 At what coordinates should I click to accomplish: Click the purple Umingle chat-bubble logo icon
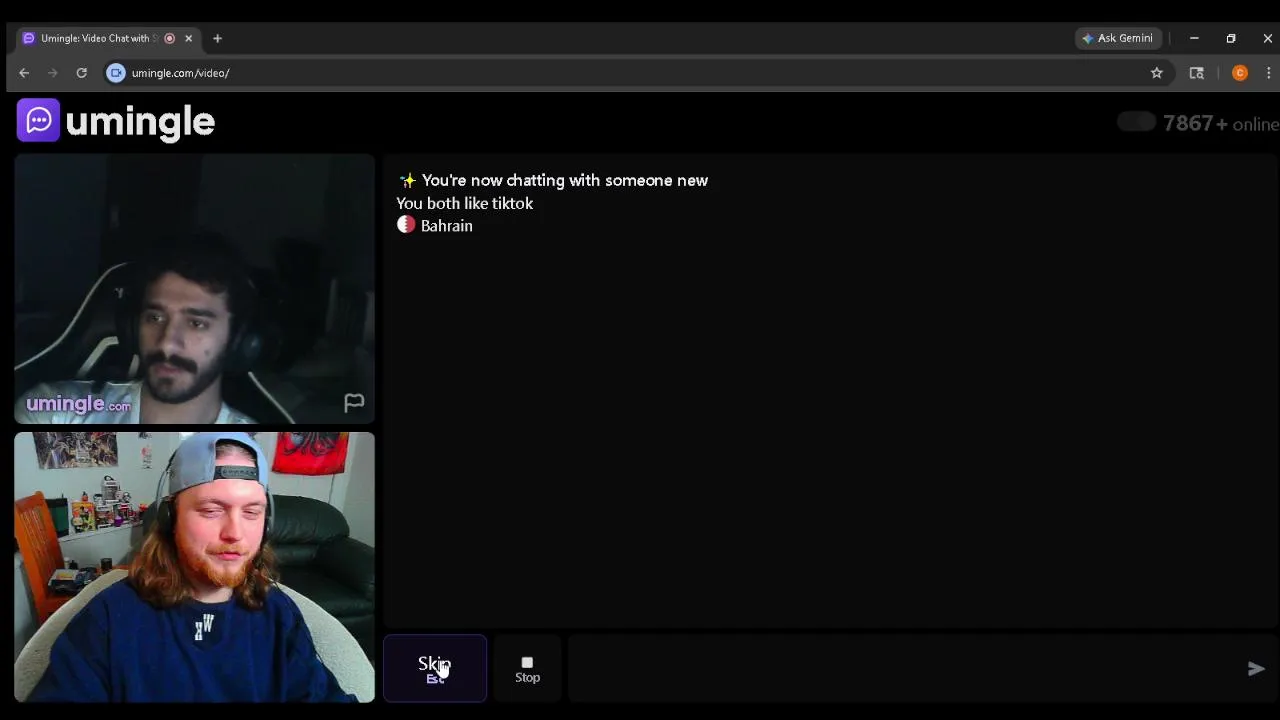tap(38, 121)
